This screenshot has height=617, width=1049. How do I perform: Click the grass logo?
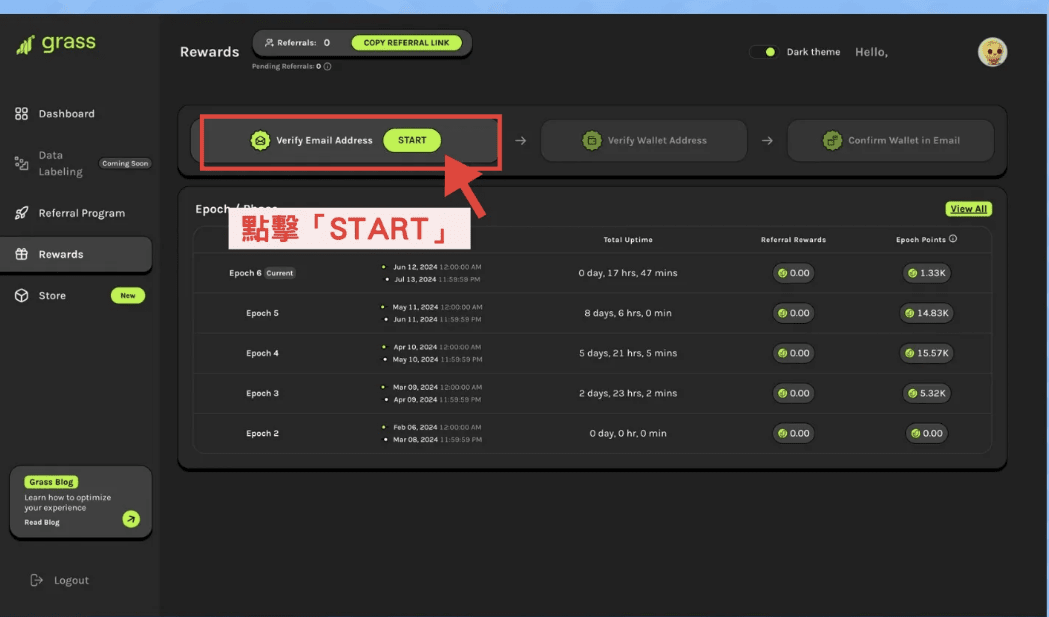56,44
